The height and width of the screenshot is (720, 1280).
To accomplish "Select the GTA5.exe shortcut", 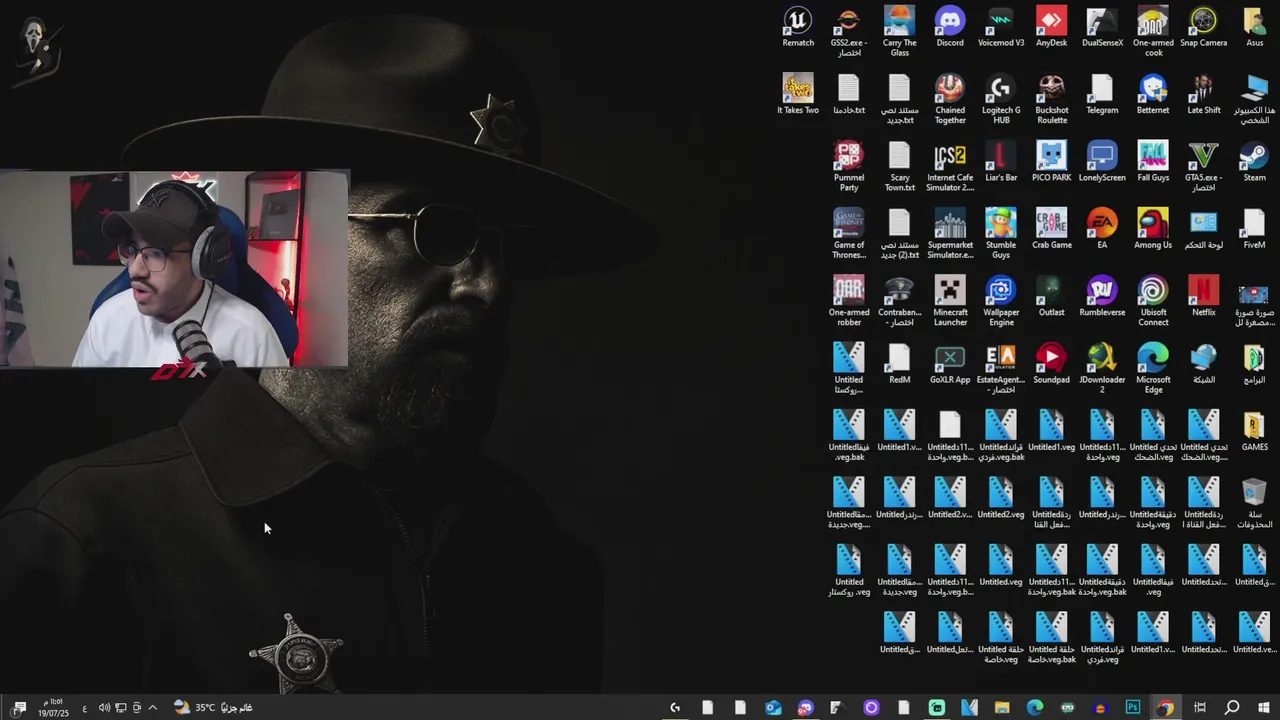I will coord(1203,166).
